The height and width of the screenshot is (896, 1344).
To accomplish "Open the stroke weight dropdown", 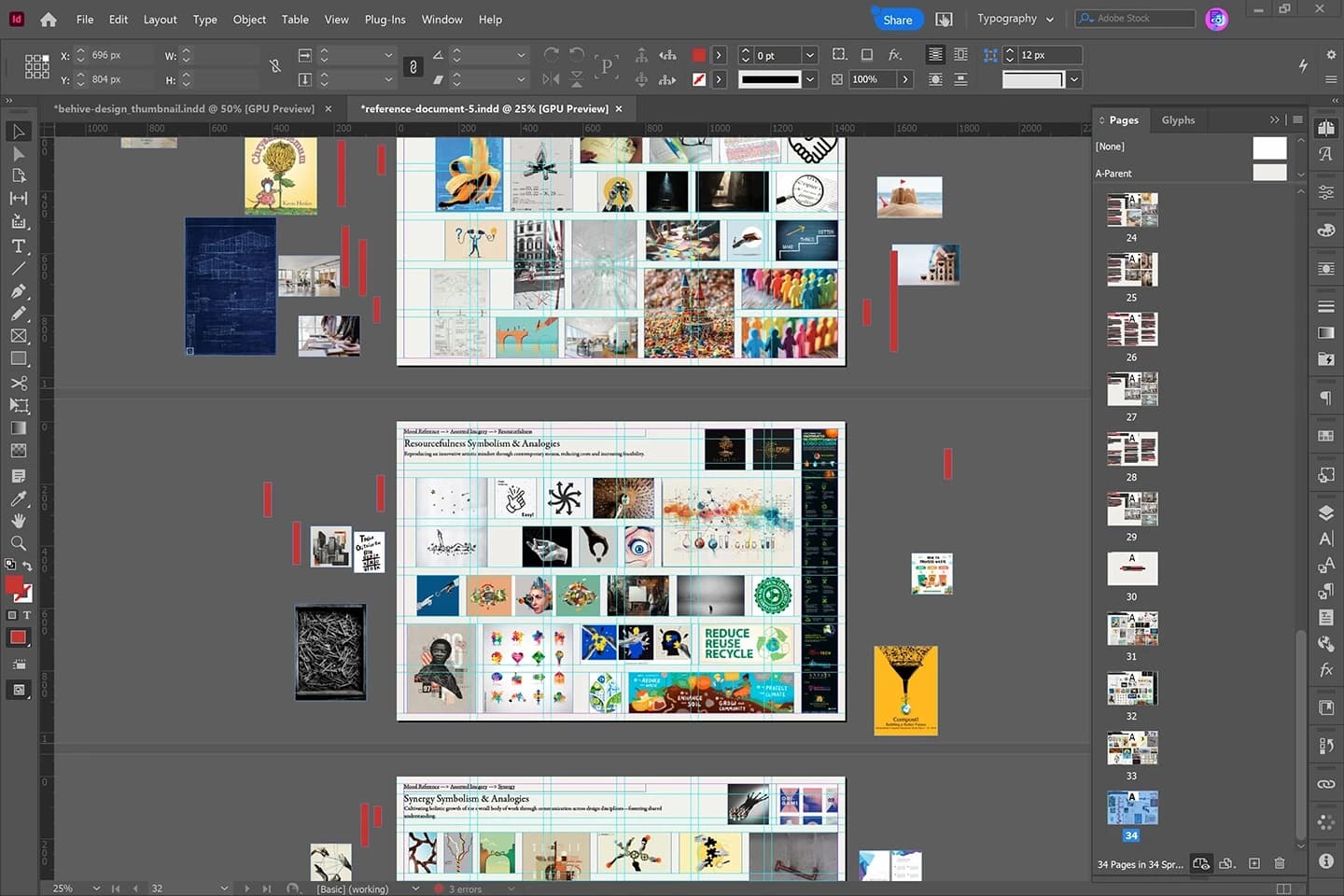I will pyautogui.click(x=810, y=55).
